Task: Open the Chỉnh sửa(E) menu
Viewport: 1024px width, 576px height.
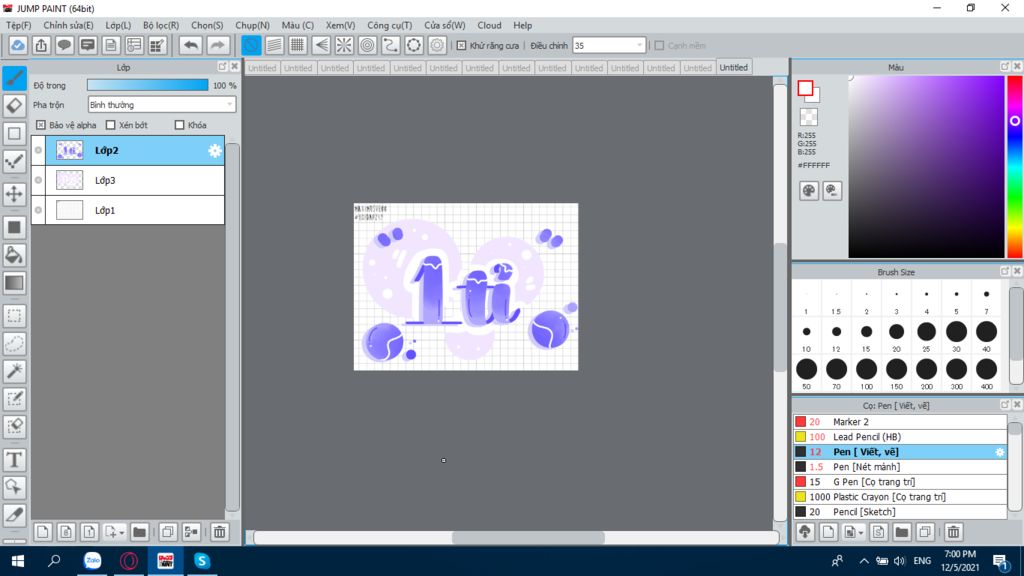Action: coord(69,25)
